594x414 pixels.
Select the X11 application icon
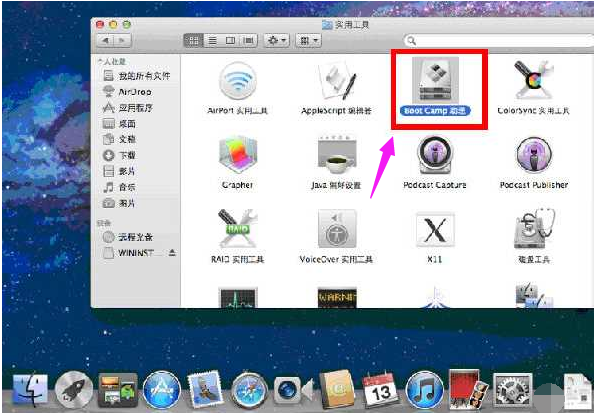coord(435,230)
